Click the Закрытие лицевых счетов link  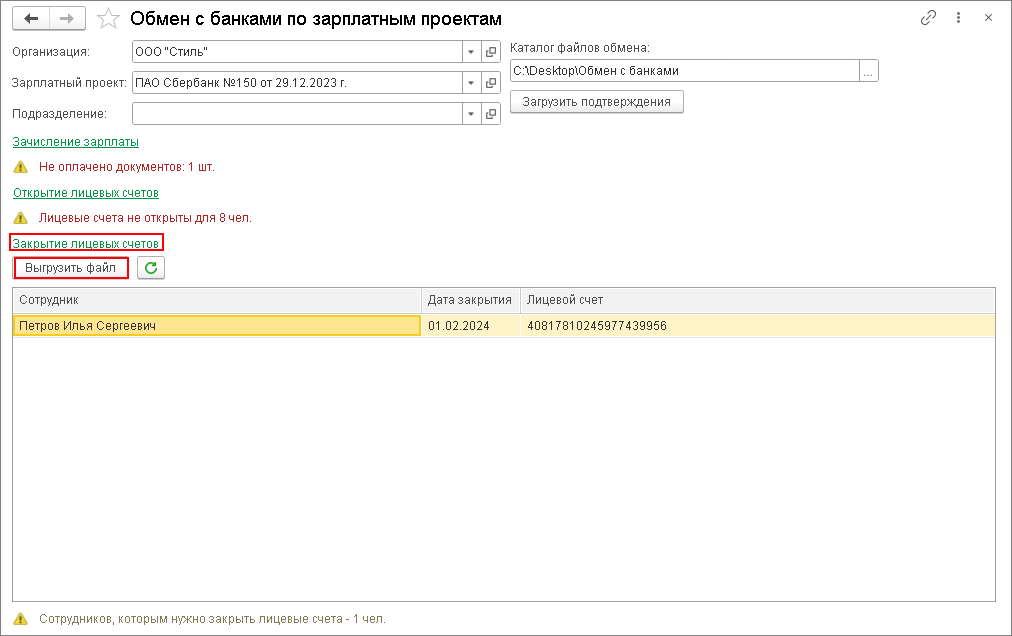click(86, 243)
